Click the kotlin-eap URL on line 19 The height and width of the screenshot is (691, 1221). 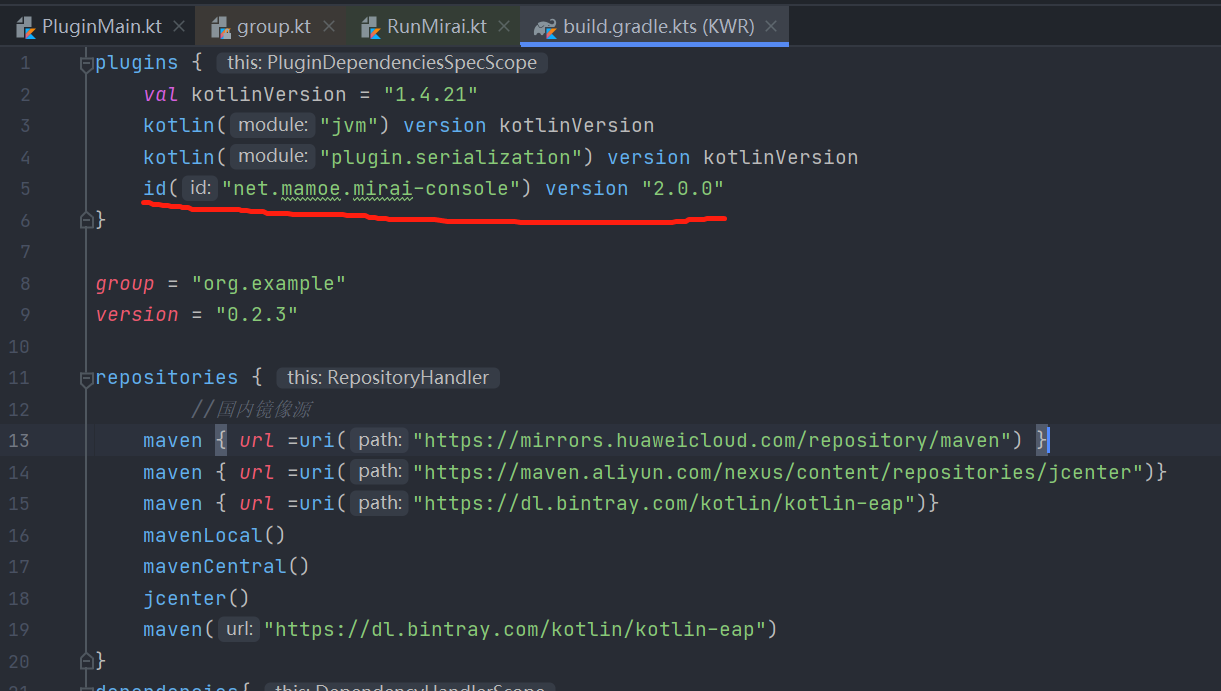point(514,629)
